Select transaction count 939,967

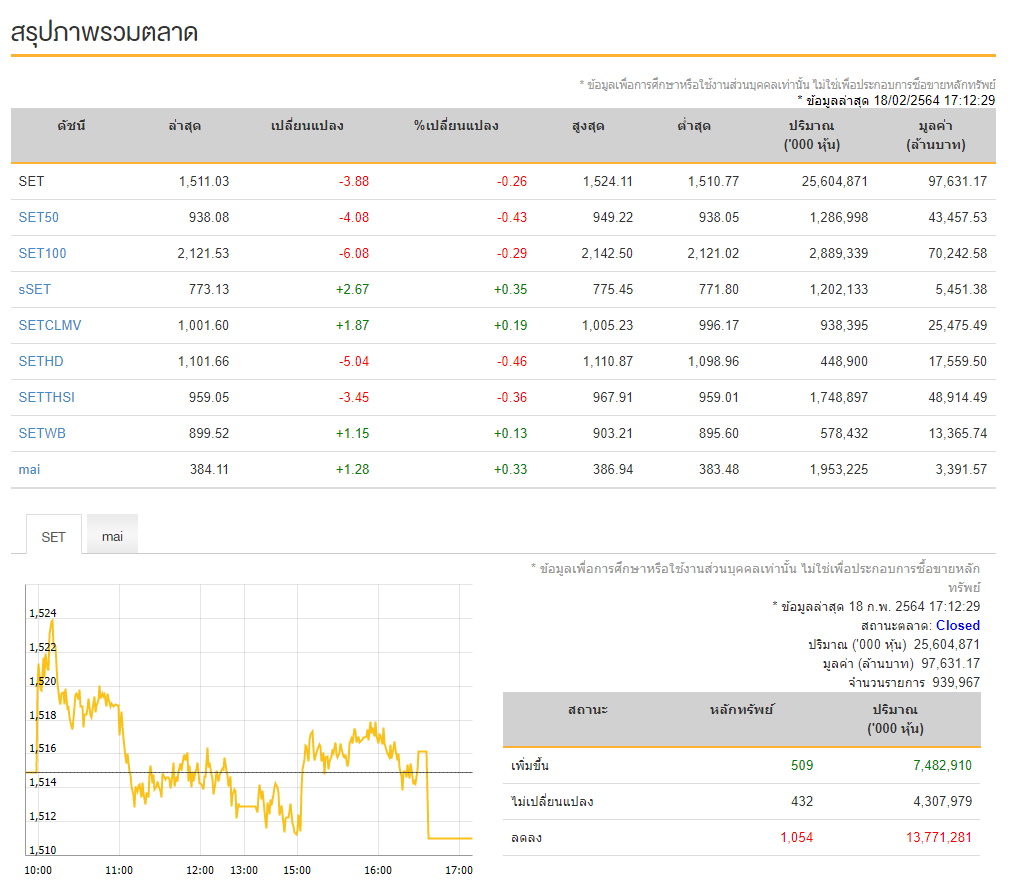(956, 682)
